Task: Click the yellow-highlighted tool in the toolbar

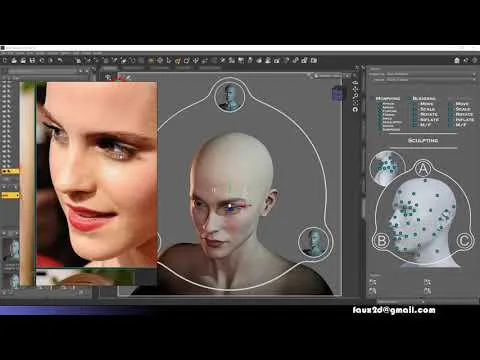Action: [178, 60]
